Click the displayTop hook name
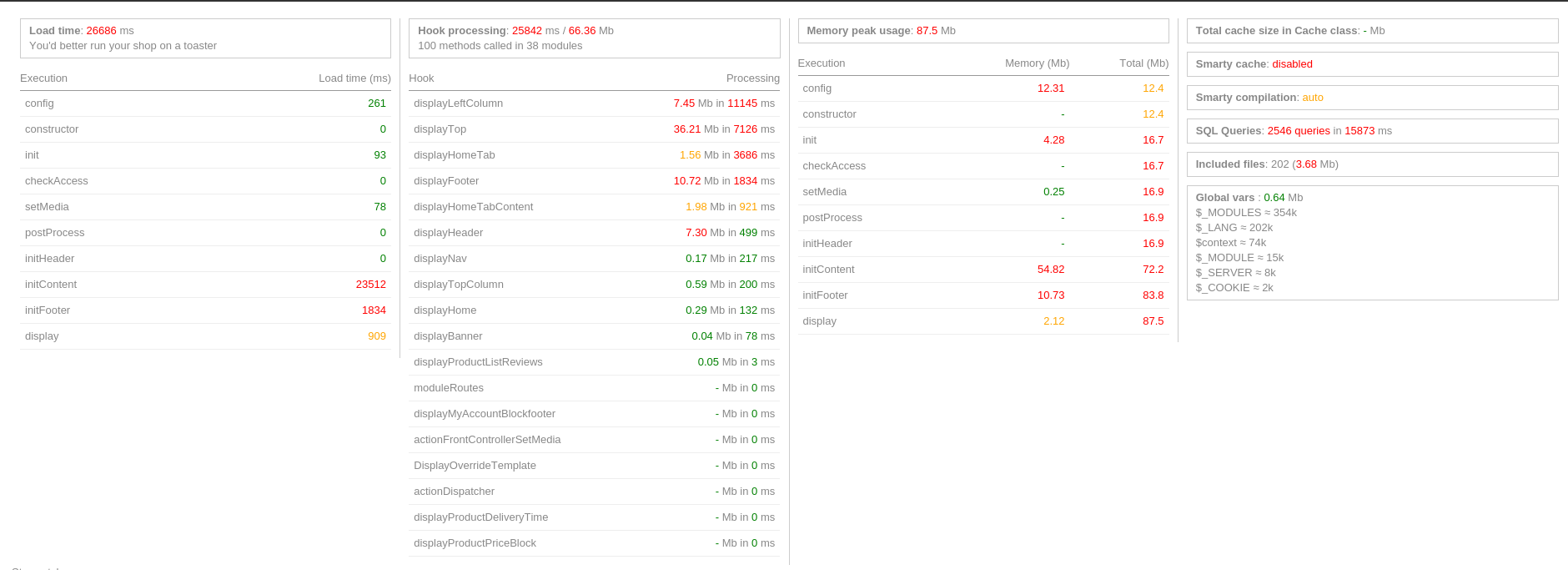This screenshot has width=1568, height=570. click(x=440, y=129)
